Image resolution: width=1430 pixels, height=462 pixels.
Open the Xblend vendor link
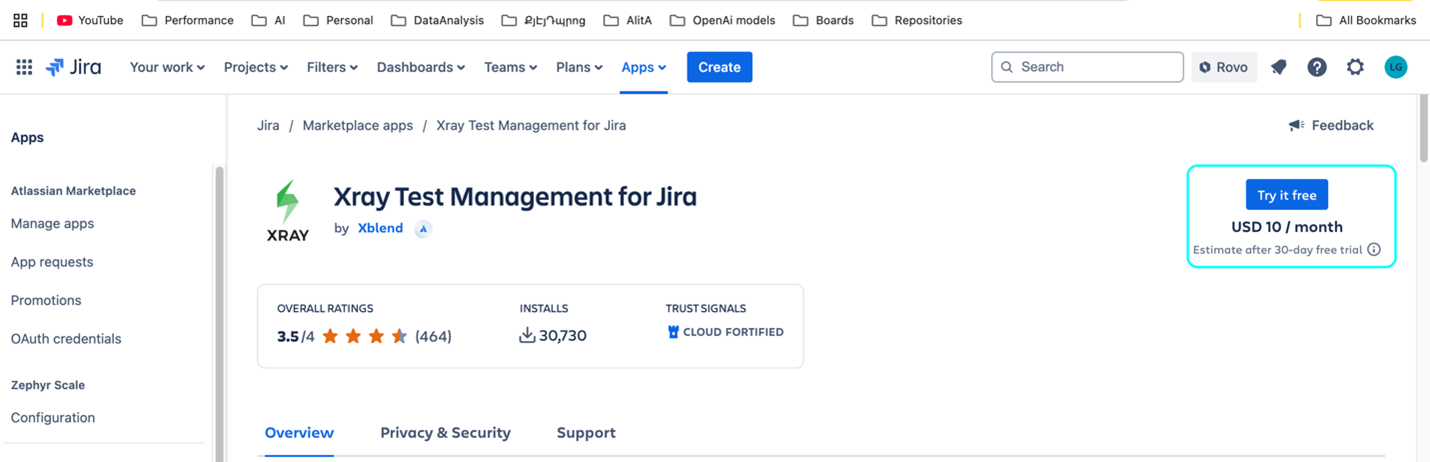(380, 228)
